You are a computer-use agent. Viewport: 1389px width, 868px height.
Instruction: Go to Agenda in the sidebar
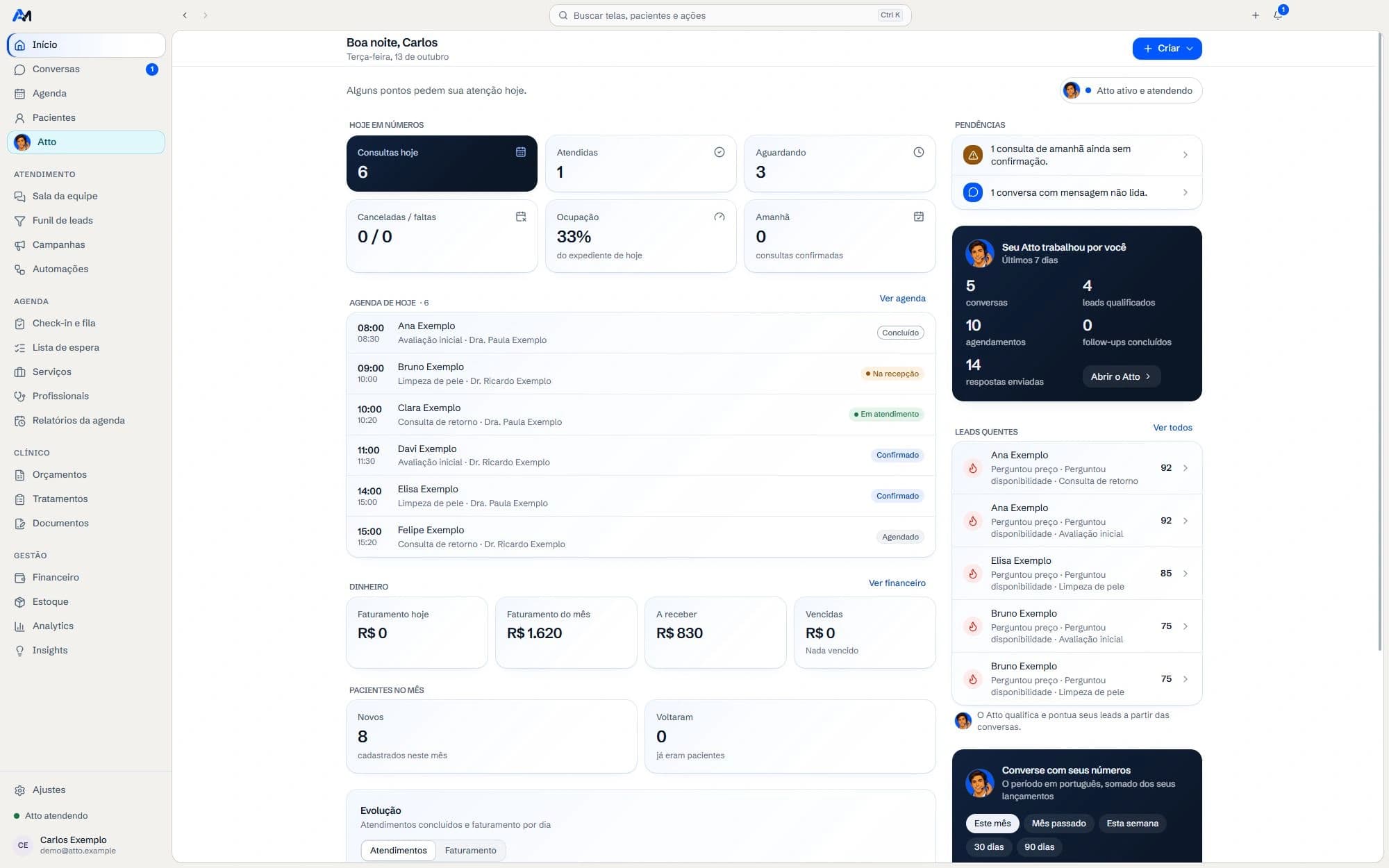pyautogui.click(x=86, y=94)
